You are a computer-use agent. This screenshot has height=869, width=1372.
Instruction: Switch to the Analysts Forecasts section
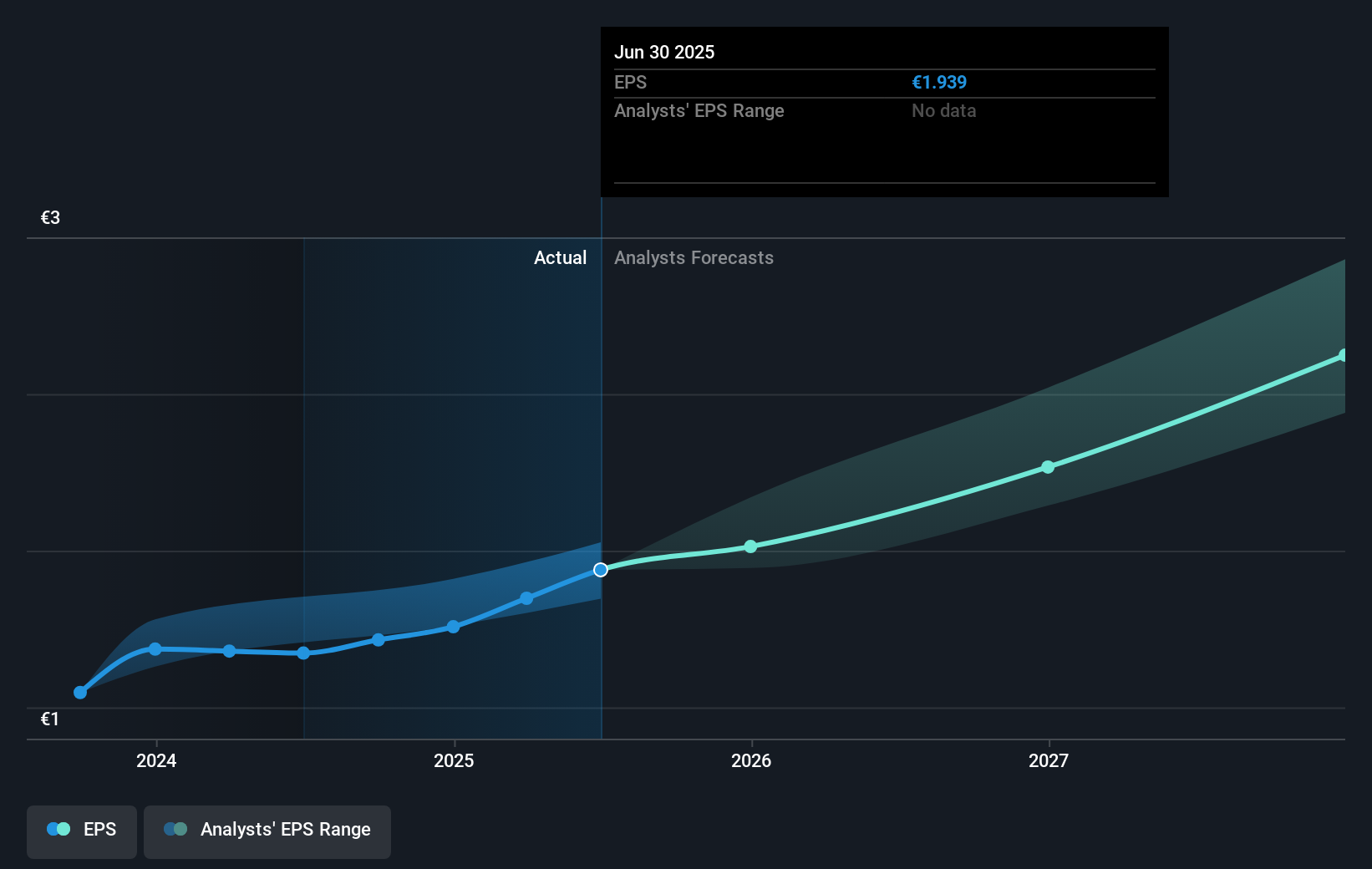tap(694, 257)
